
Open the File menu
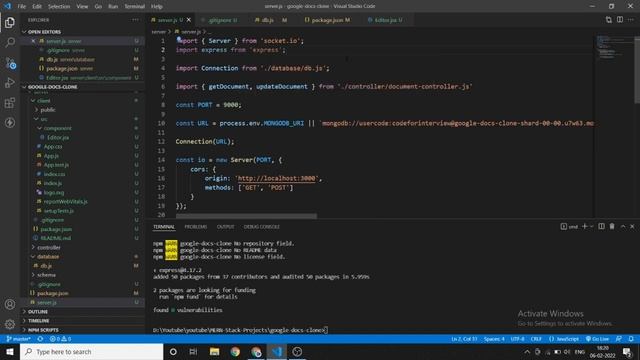(22, 7)
